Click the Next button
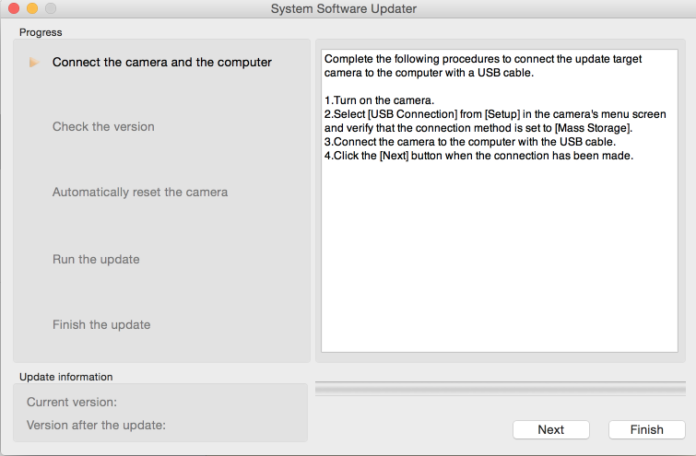The height and width of the screenshot is (456, 696). pyautogui.click(x=550, y=429)
